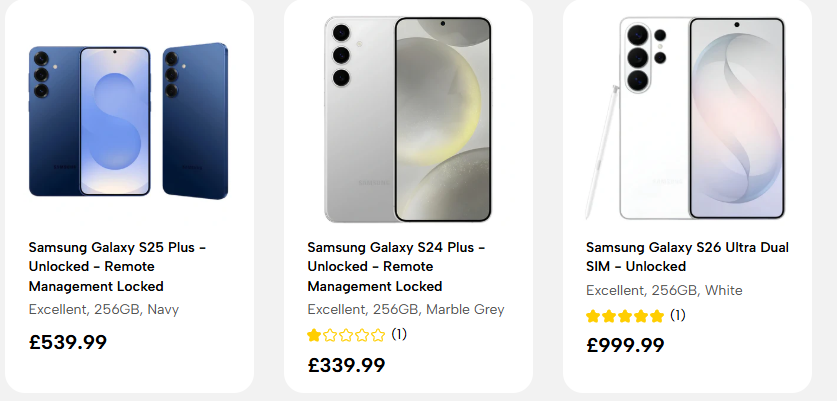The width and height of the screenshot is (837, 401).
Task: Click the 'Excellent, 256GB, Marble Grey' description
Action: [x=406, y=310]
